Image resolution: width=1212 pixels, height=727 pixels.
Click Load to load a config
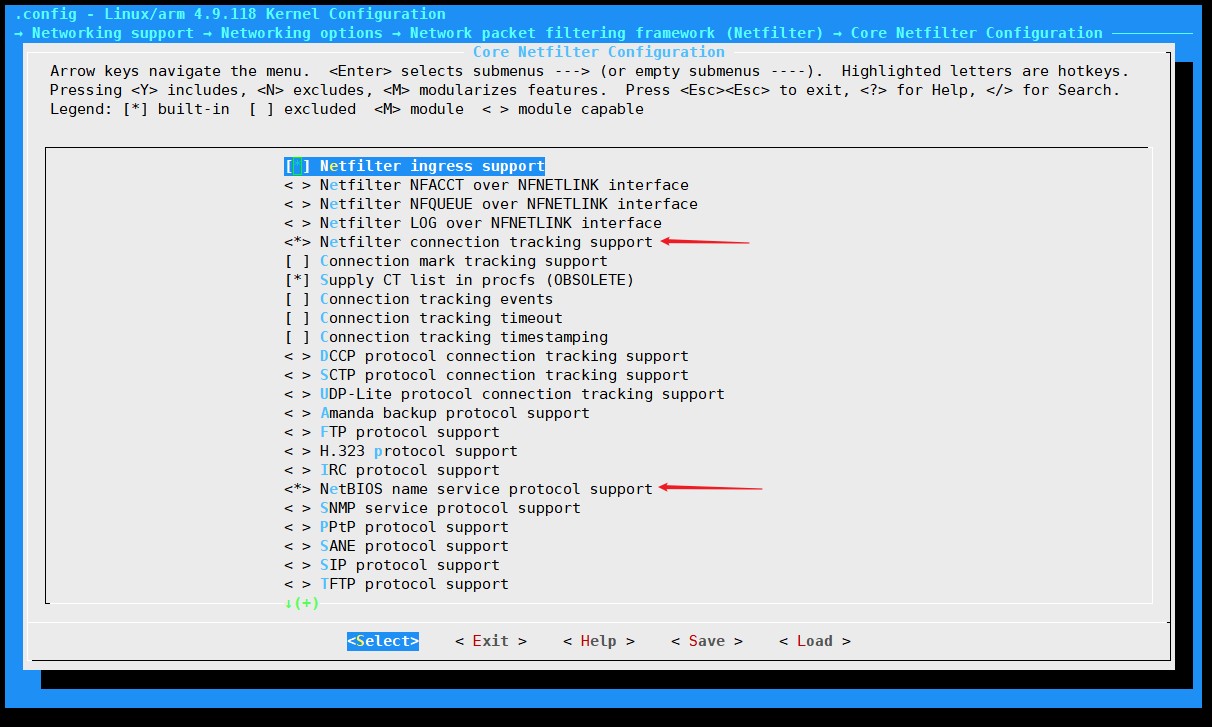click(814, 641)
